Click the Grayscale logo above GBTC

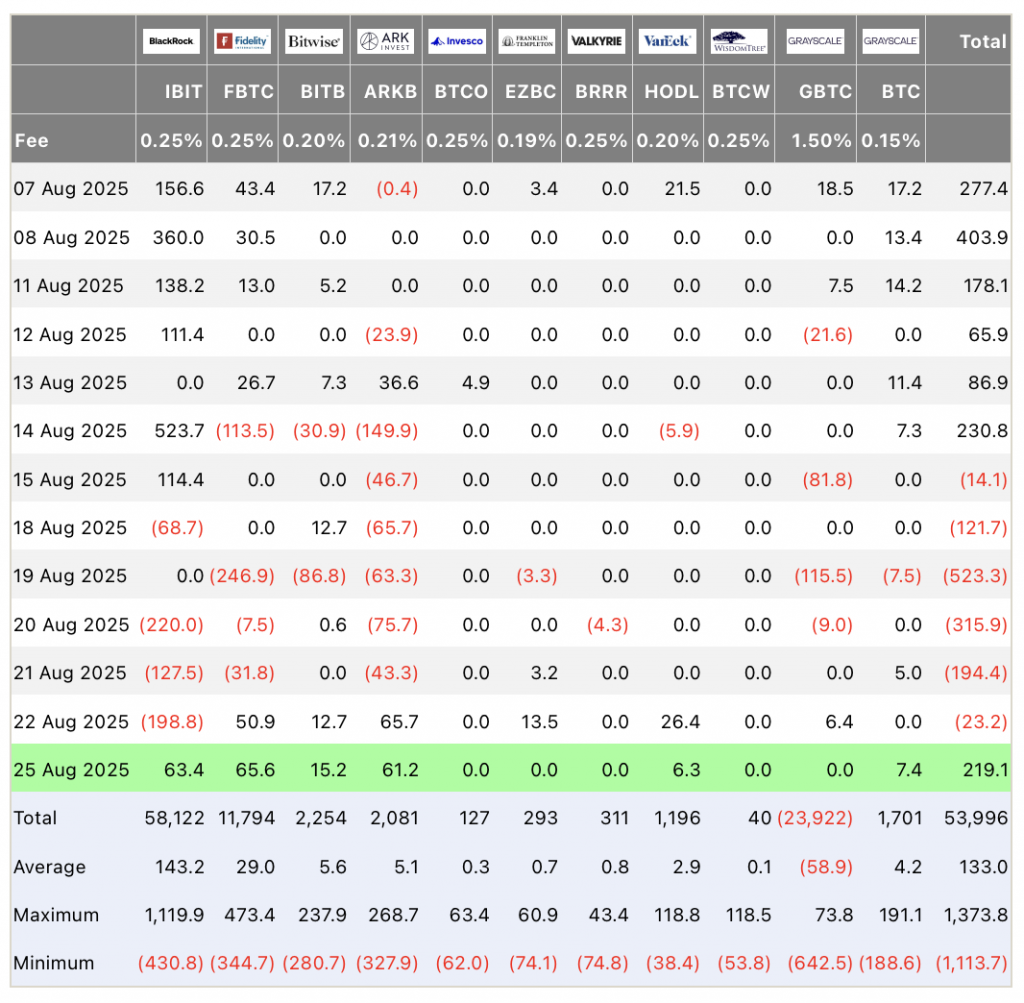point(815,41)
